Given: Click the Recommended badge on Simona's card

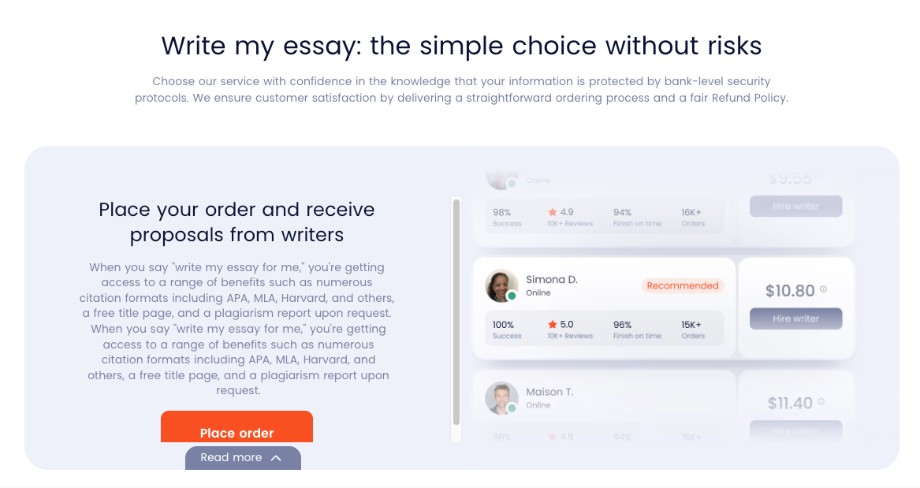Looking at the screenshot, I should coord(682,286).
